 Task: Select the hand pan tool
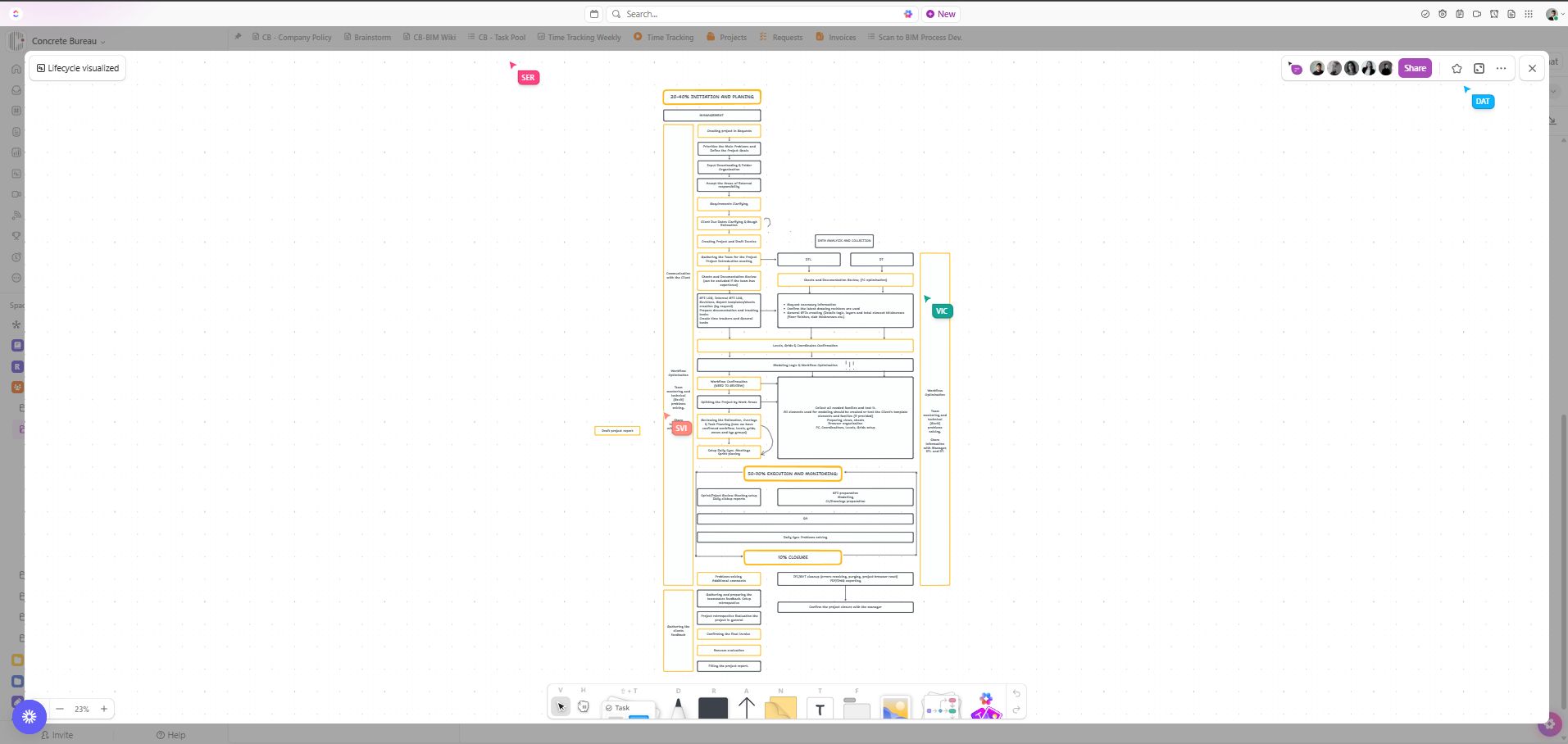click(x=583, y=705)
